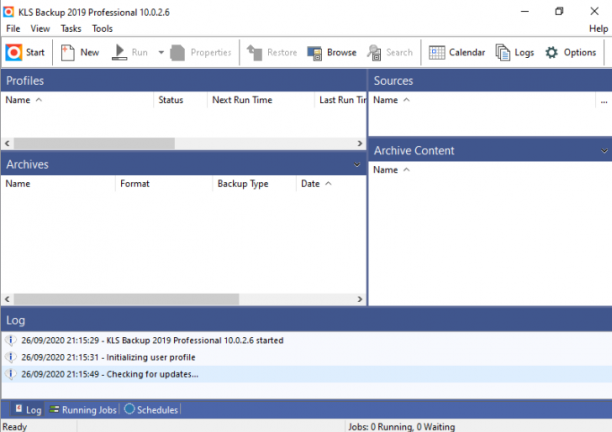Click the Profiles scrollbar left arrow
Screen dimensions: 612x432
click(x=7, y=143)
